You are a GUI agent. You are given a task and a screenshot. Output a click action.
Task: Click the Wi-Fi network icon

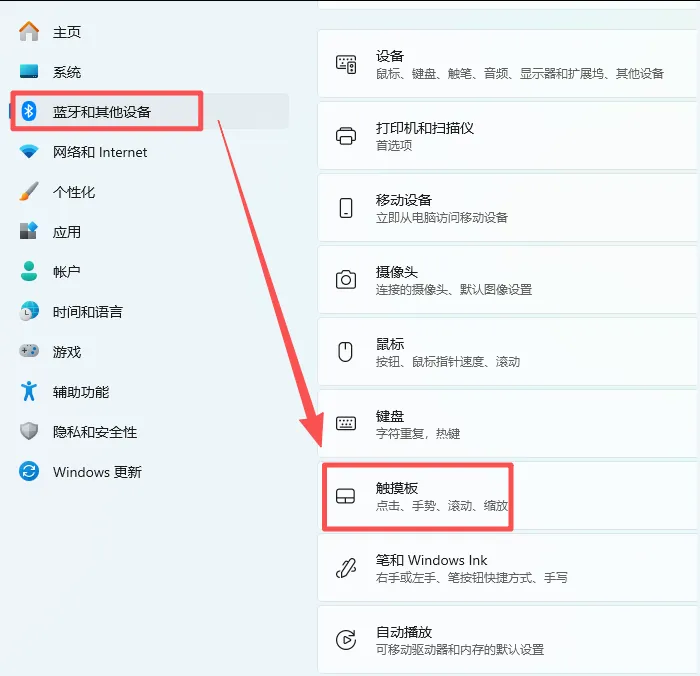29,151
